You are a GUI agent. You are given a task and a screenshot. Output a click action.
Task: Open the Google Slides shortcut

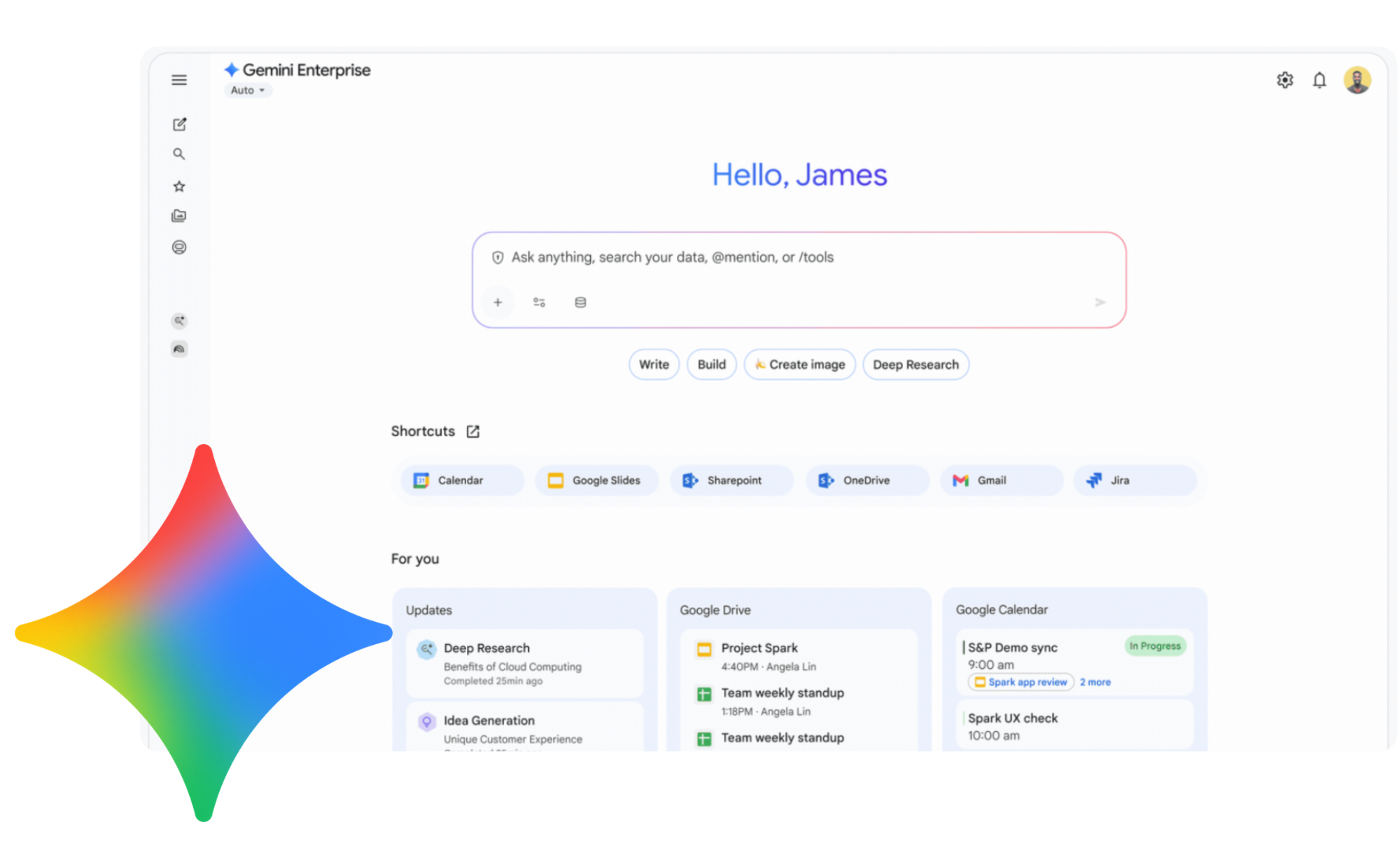pyautogui.click(x=596, y=480)
